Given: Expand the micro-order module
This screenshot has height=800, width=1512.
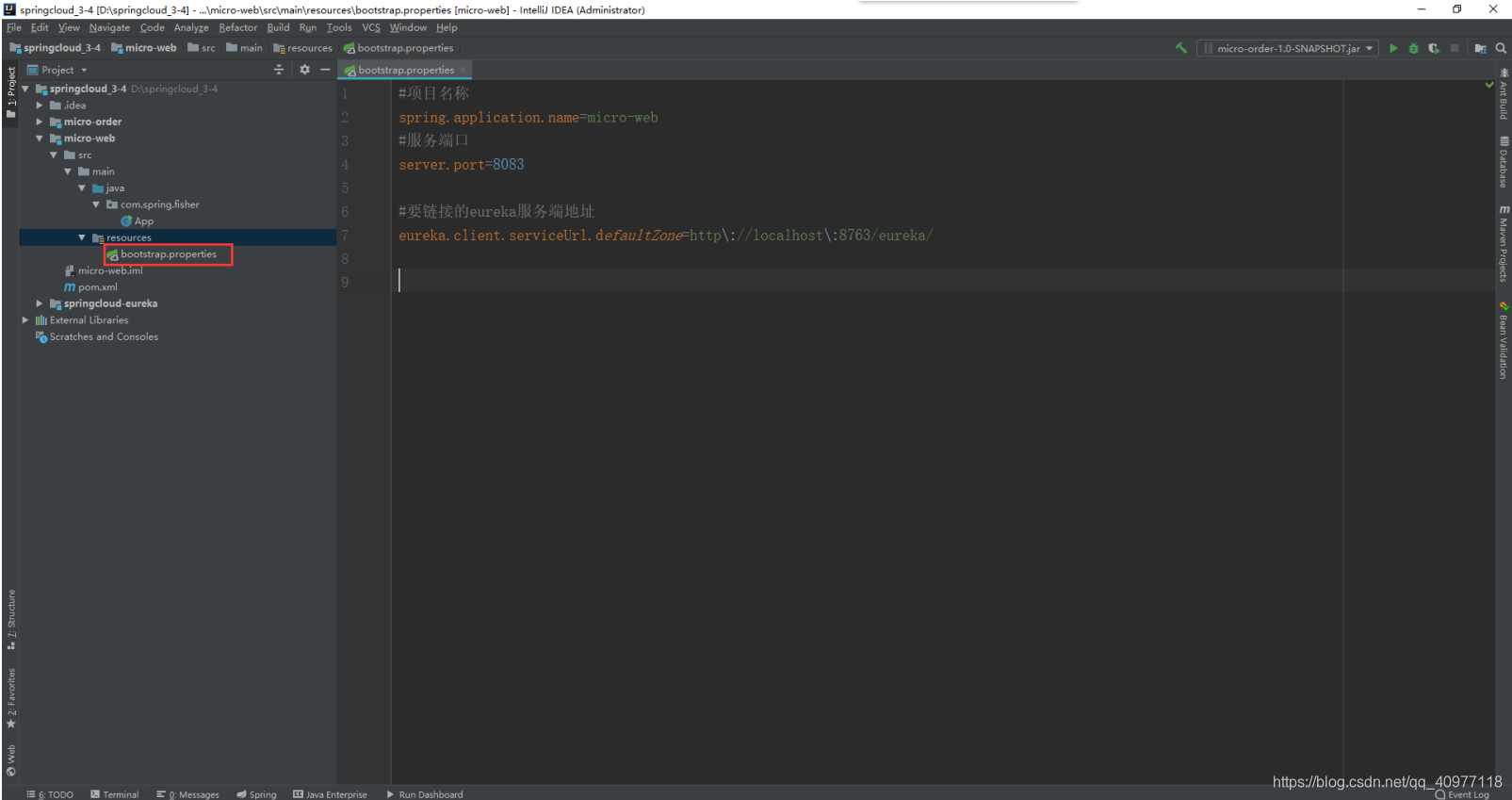Looking at the screenshot, I should [x=40, y=122].
